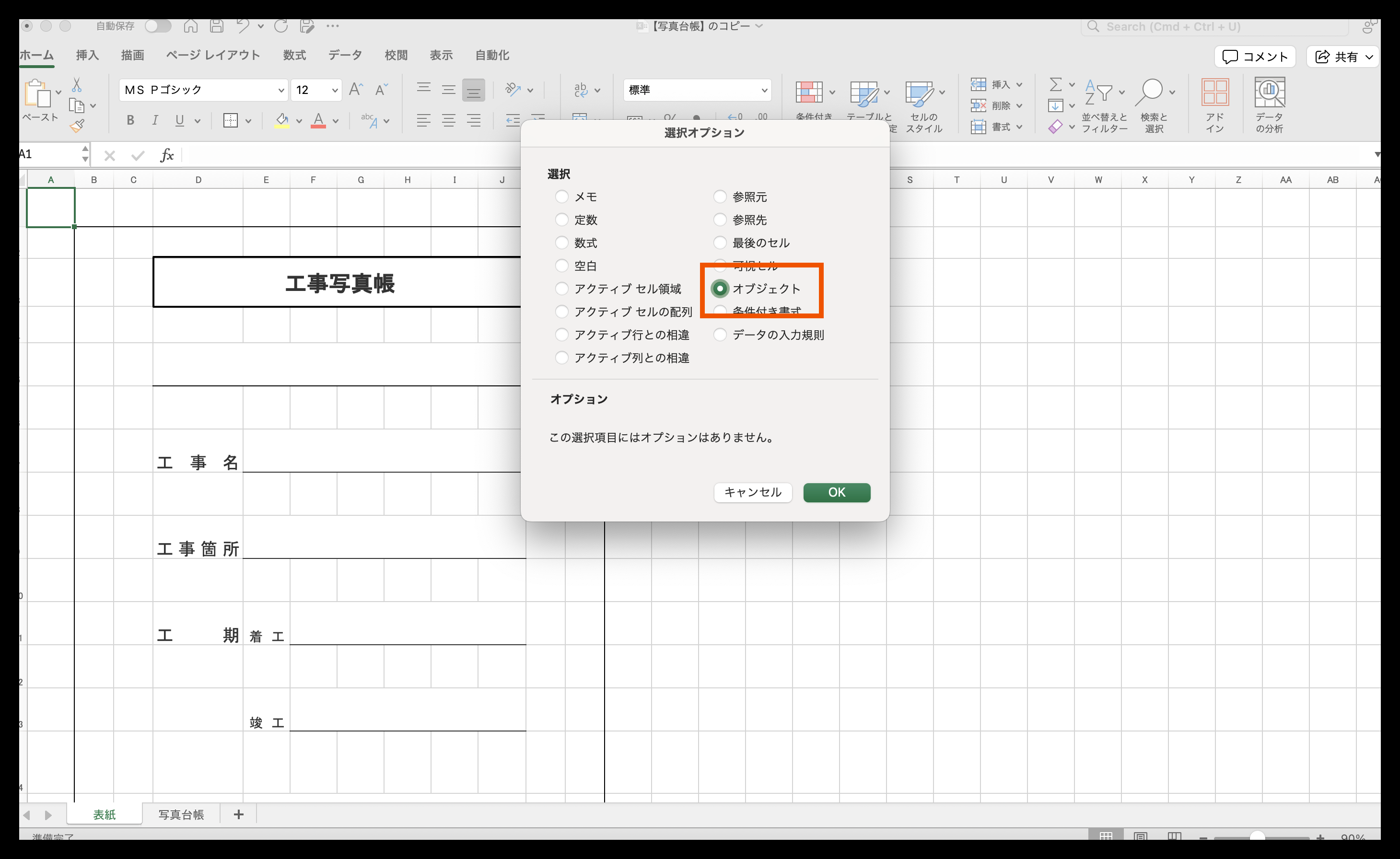Open Find and Select magnifier
This screenshot has height=859, width=1400.
[1154, 105]
